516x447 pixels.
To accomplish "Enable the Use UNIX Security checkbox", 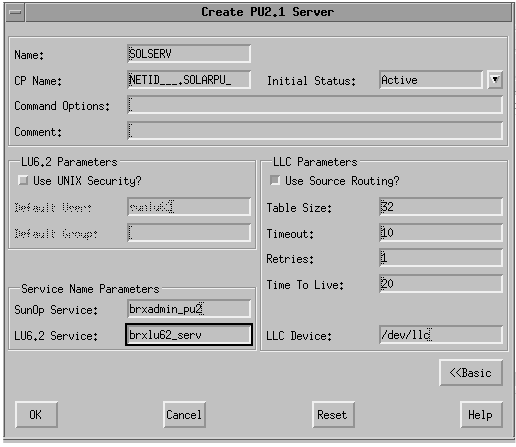I will [23, 180].
